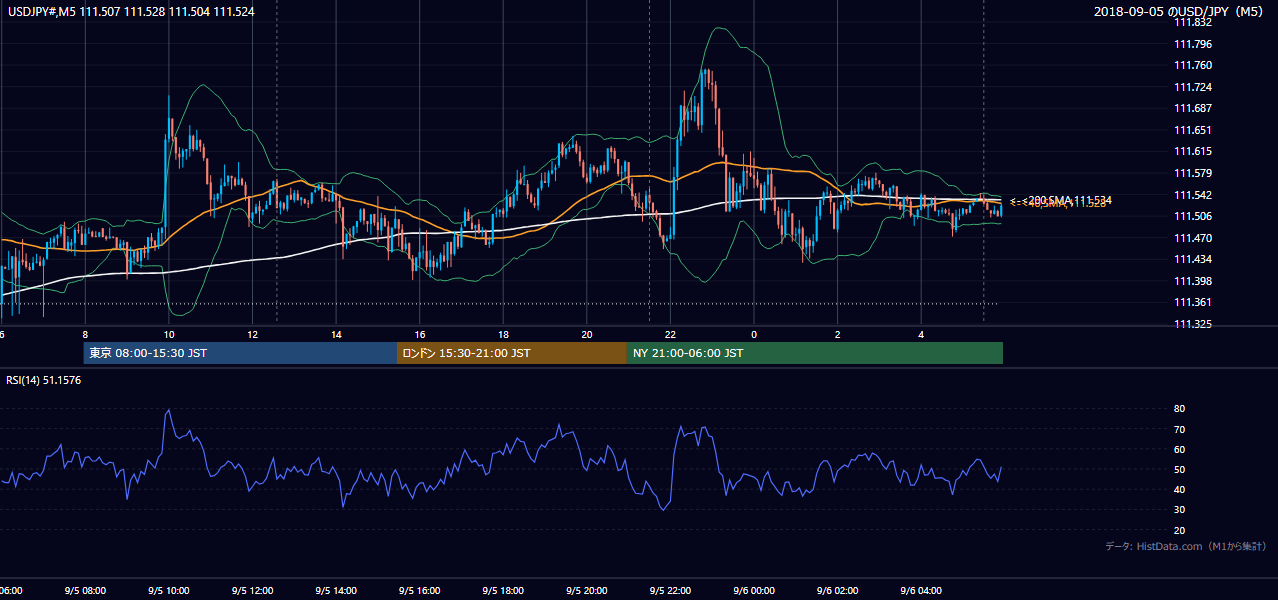Click price axis value 111.832
The width and height of the screenshot is (1278, 600).
(1192, 23)
